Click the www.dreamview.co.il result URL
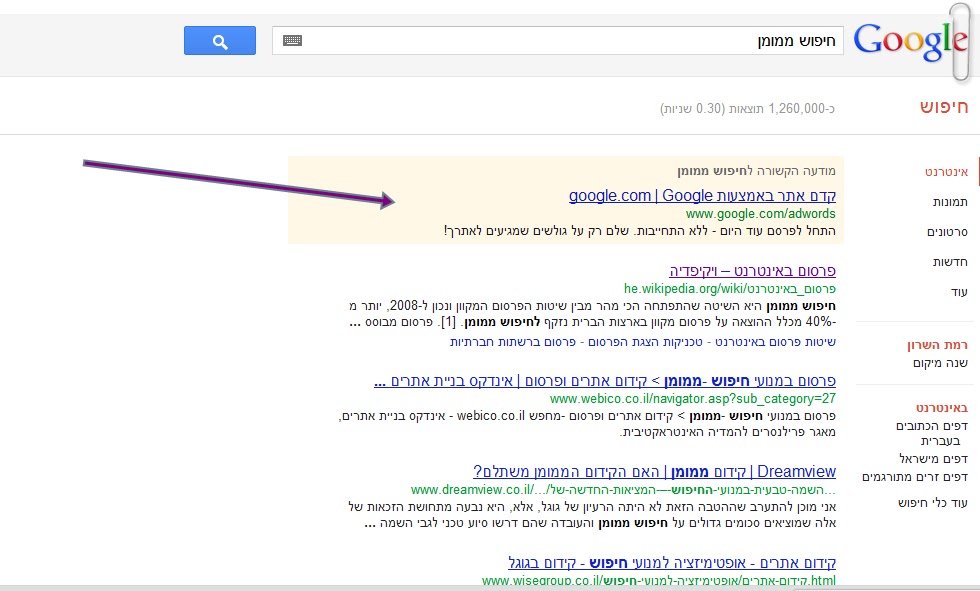980x591 pixels. (623, 490)
